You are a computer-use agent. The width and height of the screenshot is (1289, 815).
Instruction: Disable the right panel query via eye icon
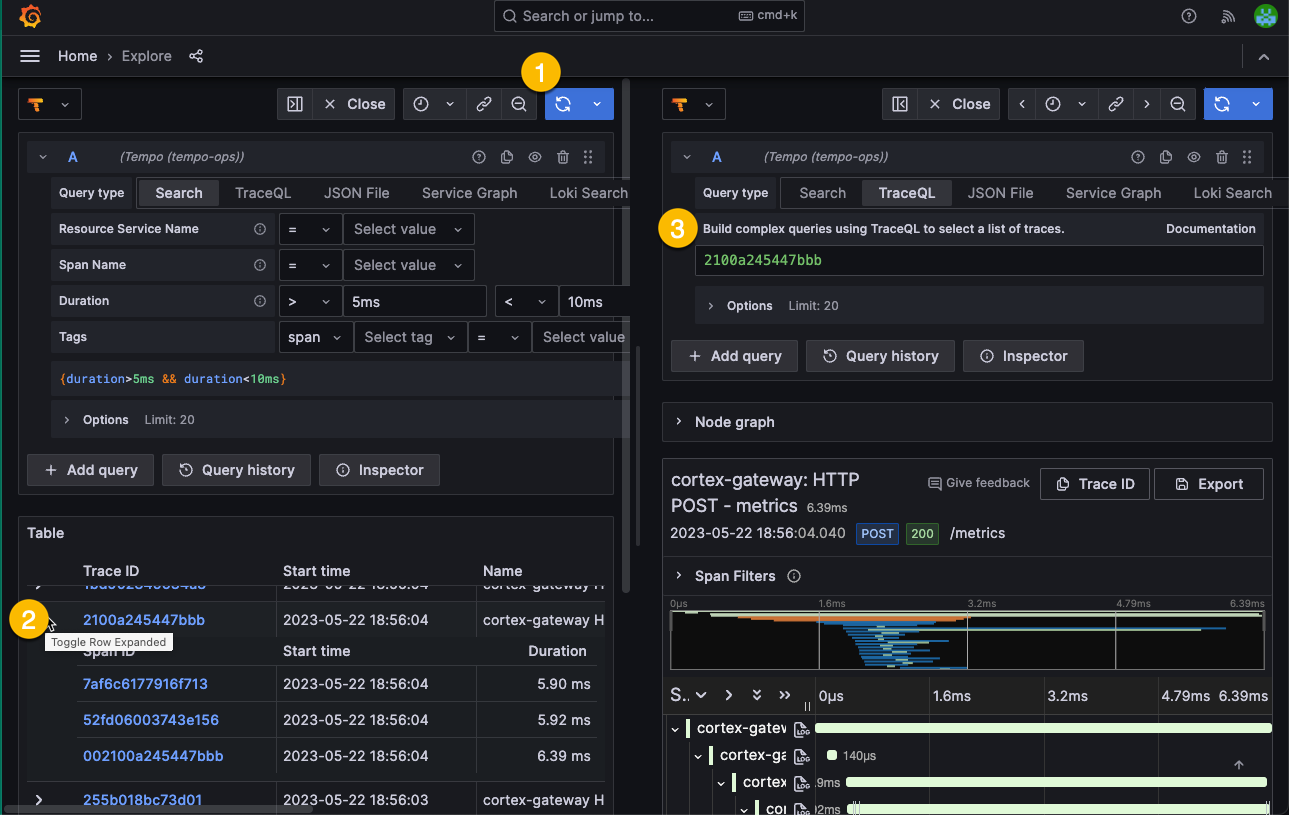[x=1193, y=157]
